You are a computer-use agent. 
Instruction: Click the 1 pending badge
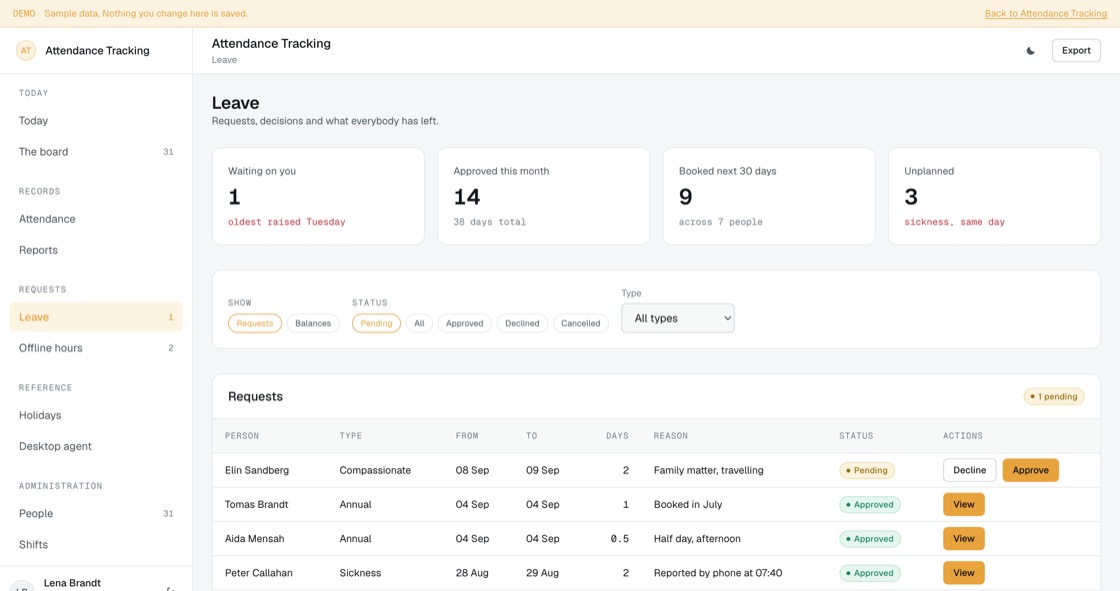(1054, 397)
